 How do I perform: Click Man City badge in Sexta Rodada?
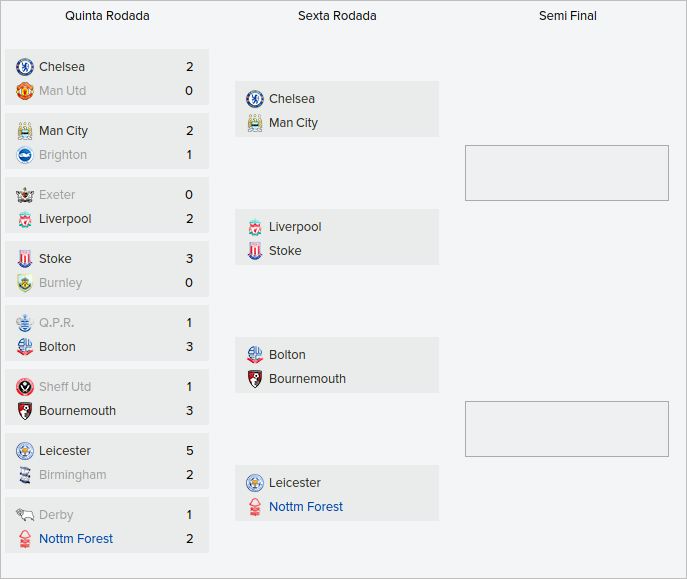pos(255,123)
